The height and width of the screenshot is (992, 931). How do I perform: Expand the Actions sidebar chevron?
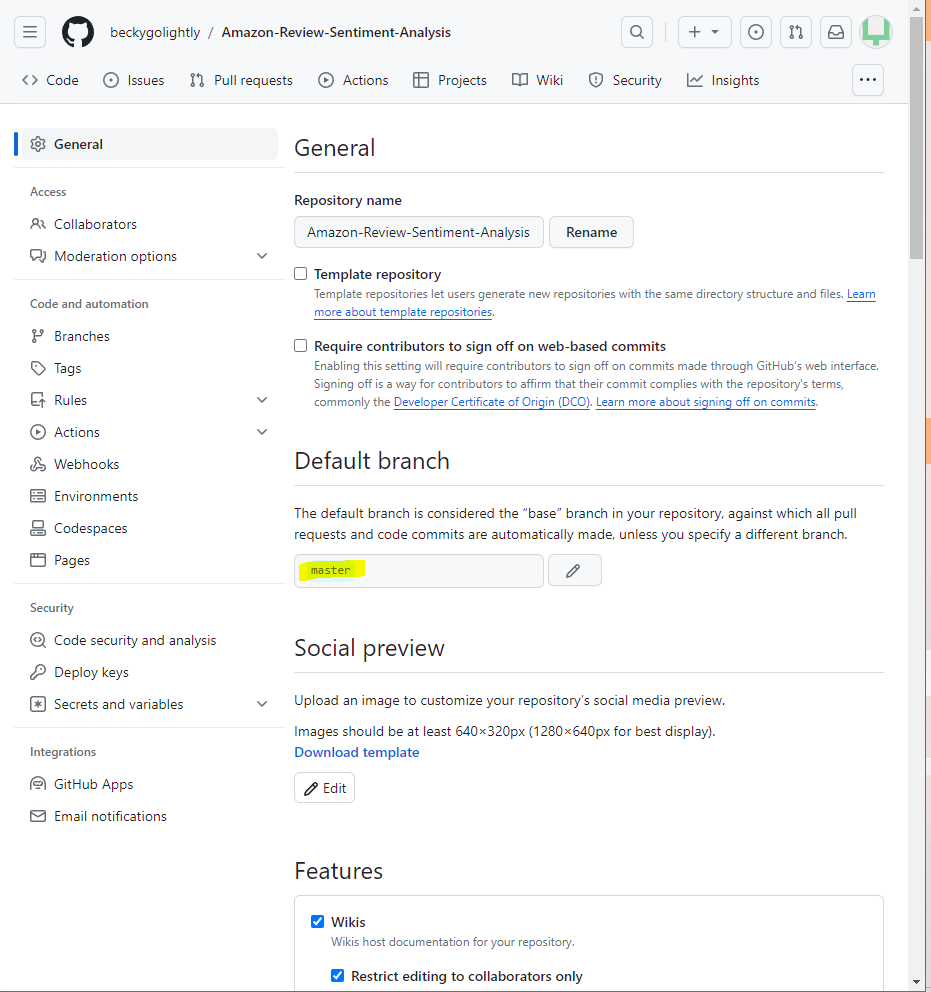(262, 432)
